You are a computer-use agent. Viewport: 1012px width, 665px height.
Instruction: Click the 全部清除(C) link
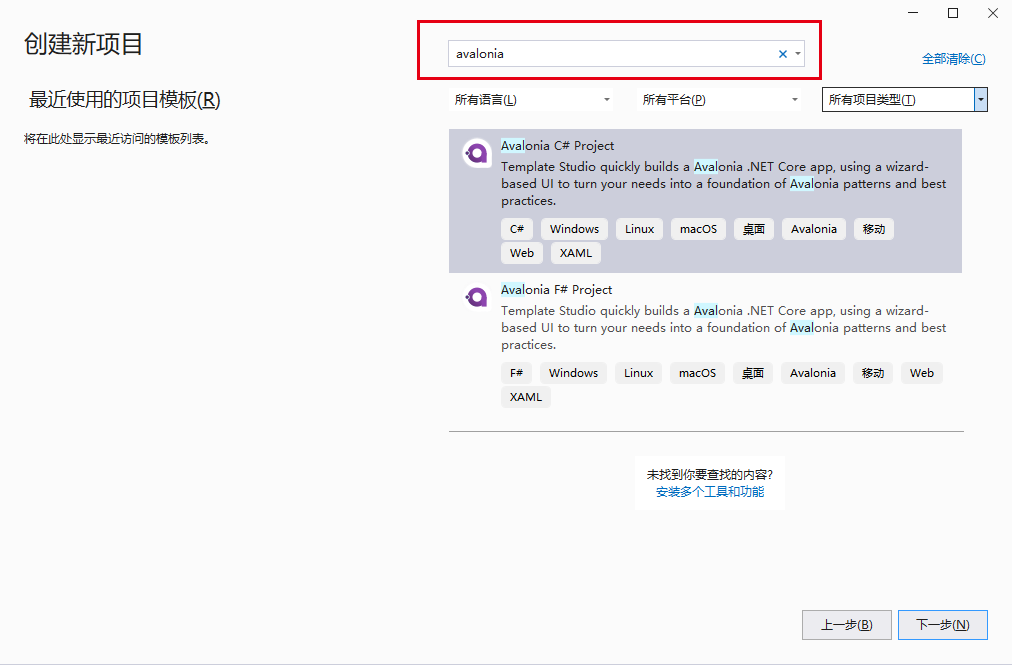pyautogui.click(x=953, y=59)
